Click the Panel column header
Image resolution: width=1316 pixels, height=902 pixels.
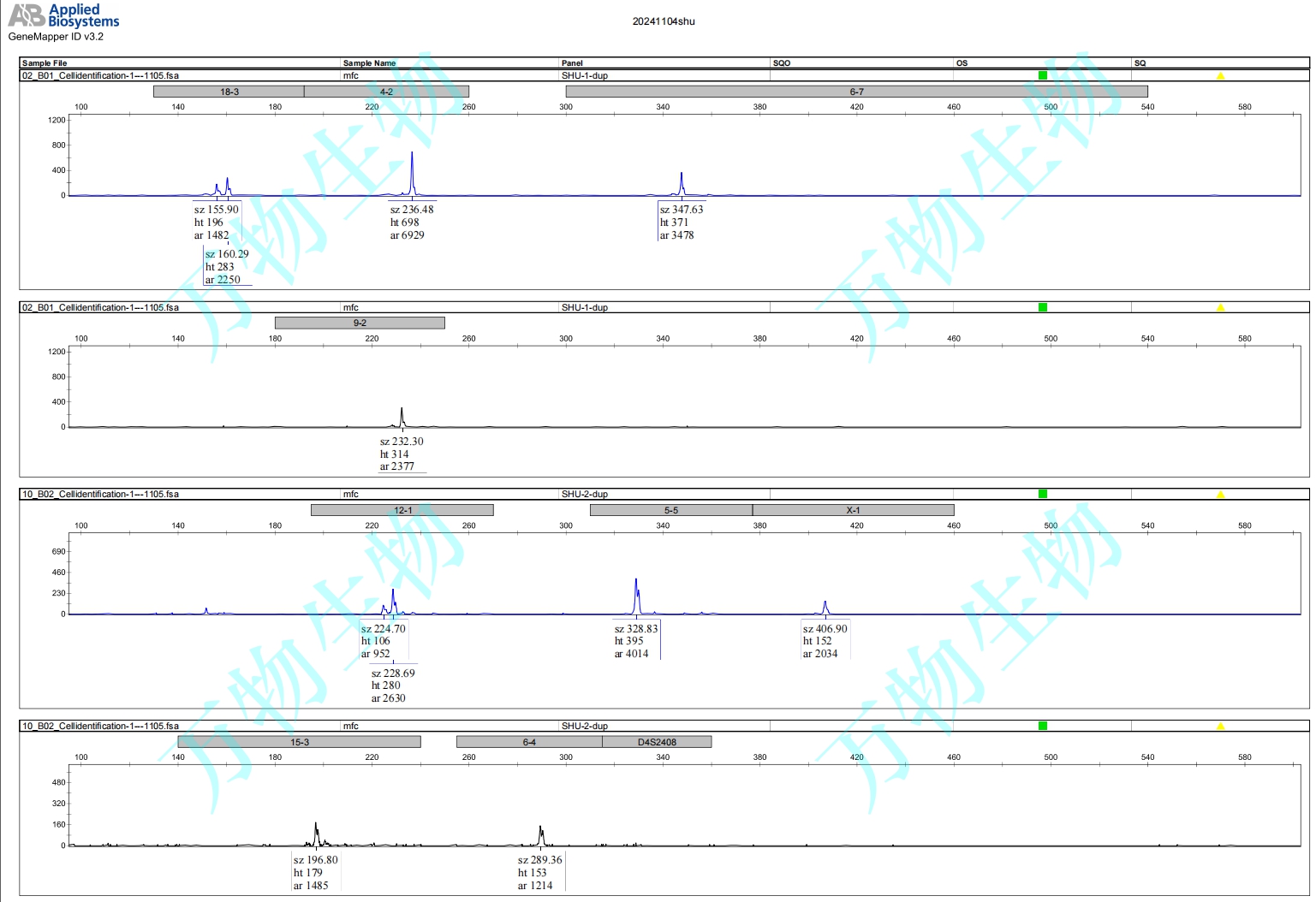pos(572,63)
